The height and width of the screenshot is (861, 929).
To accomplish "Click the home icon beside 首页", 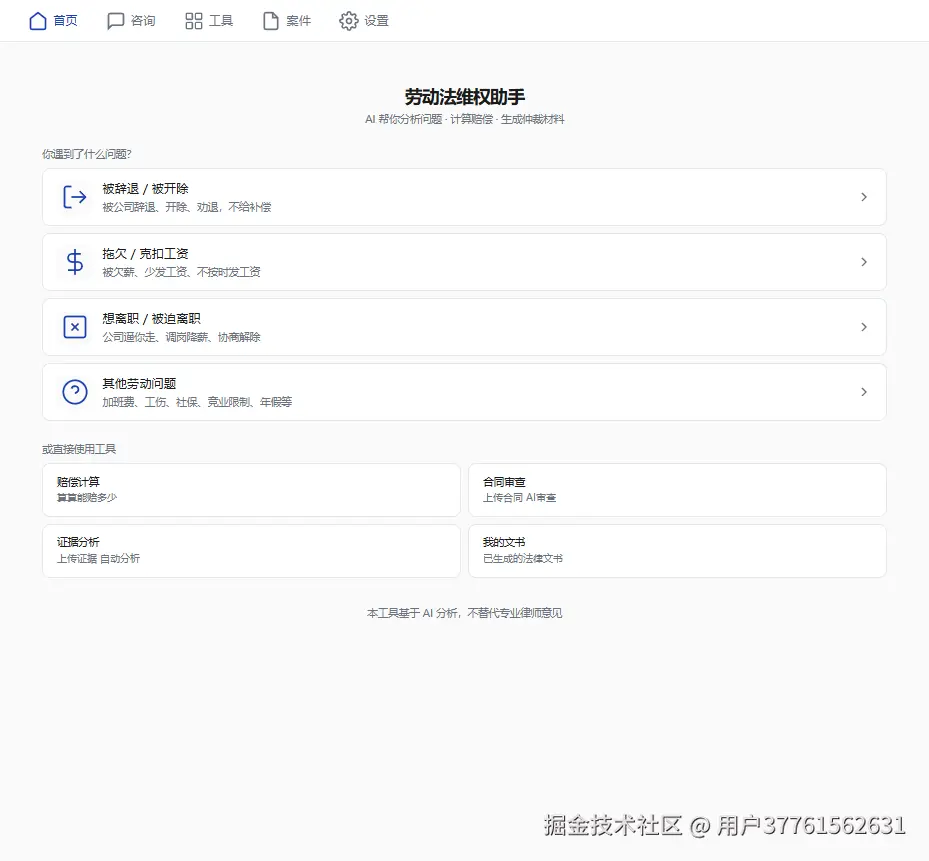I will point(38,21).
